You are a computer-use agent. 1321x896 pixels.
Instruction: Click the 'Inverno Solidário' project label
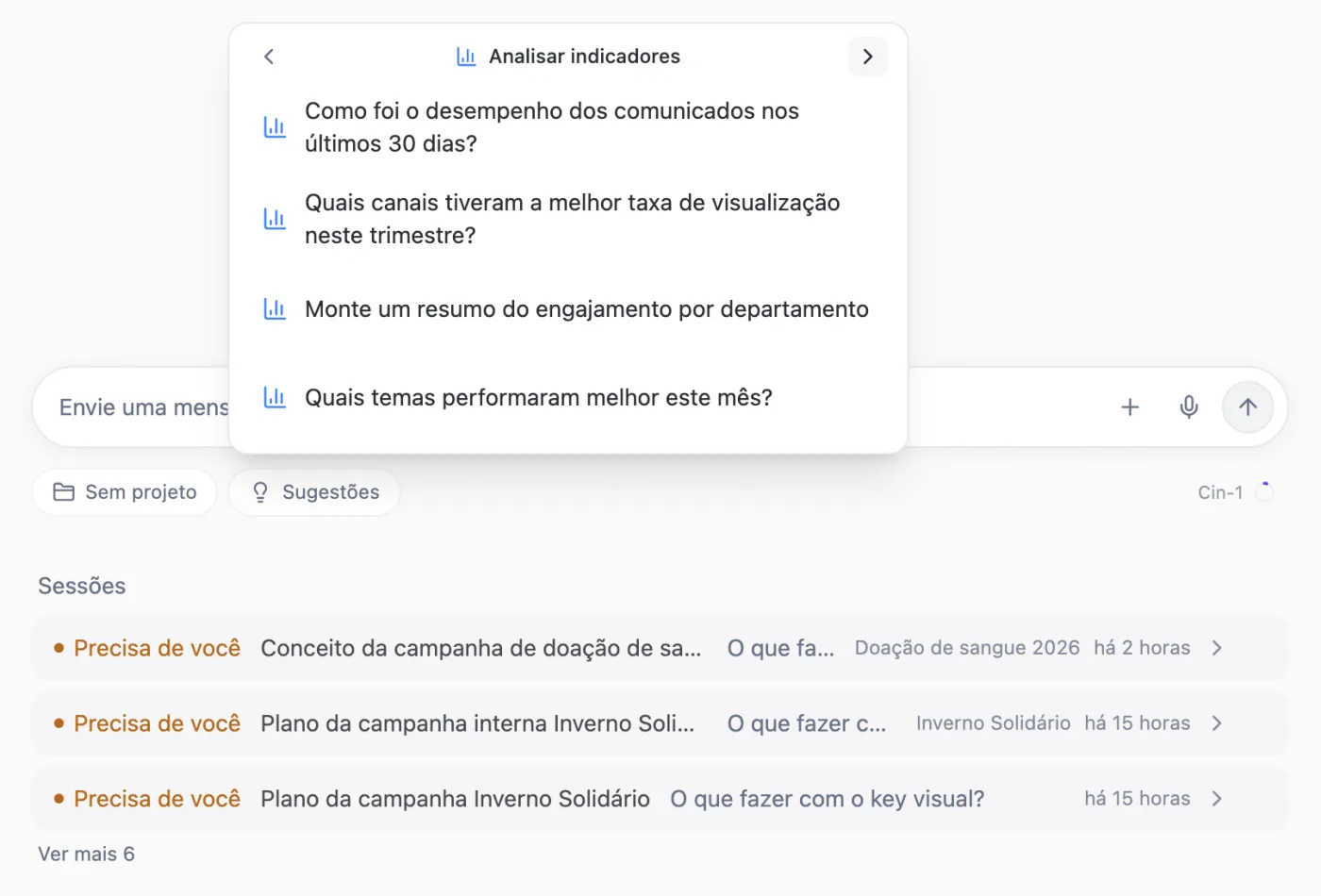click(x=994, y=723)
